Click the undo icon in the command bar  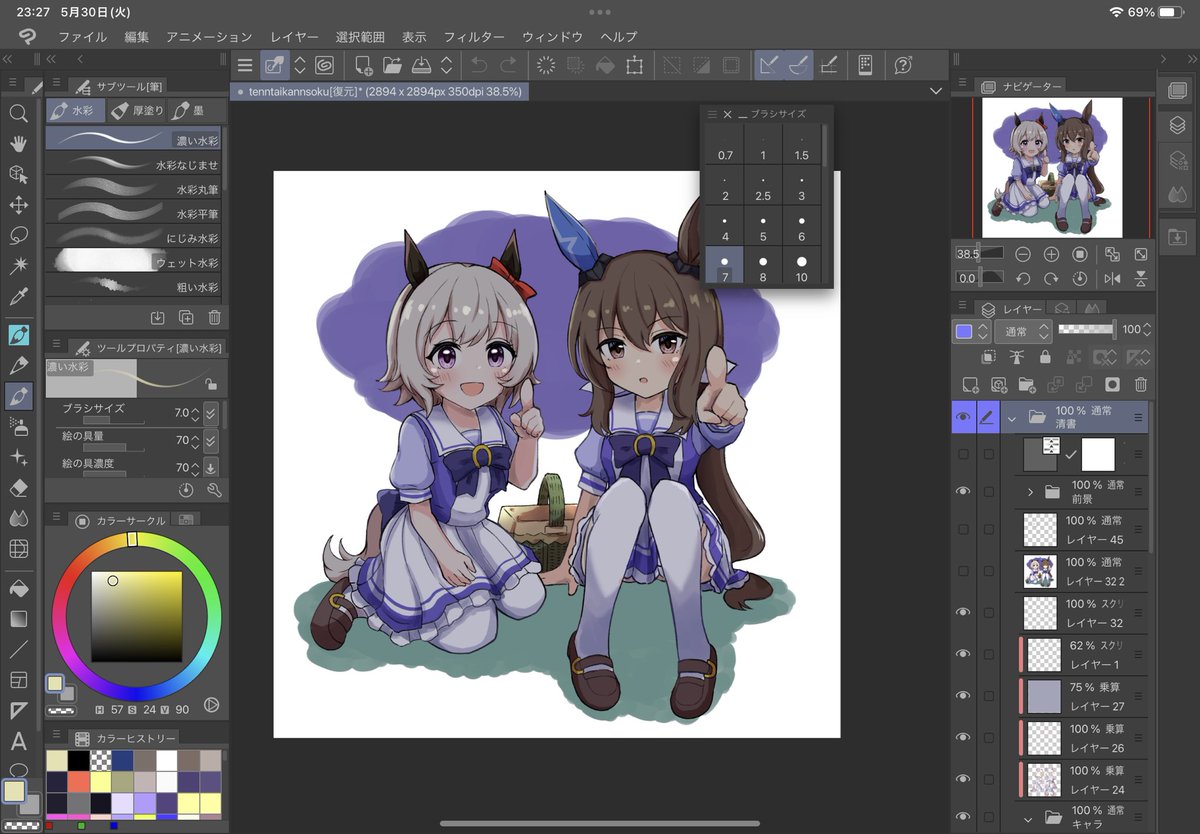(479, 65)
